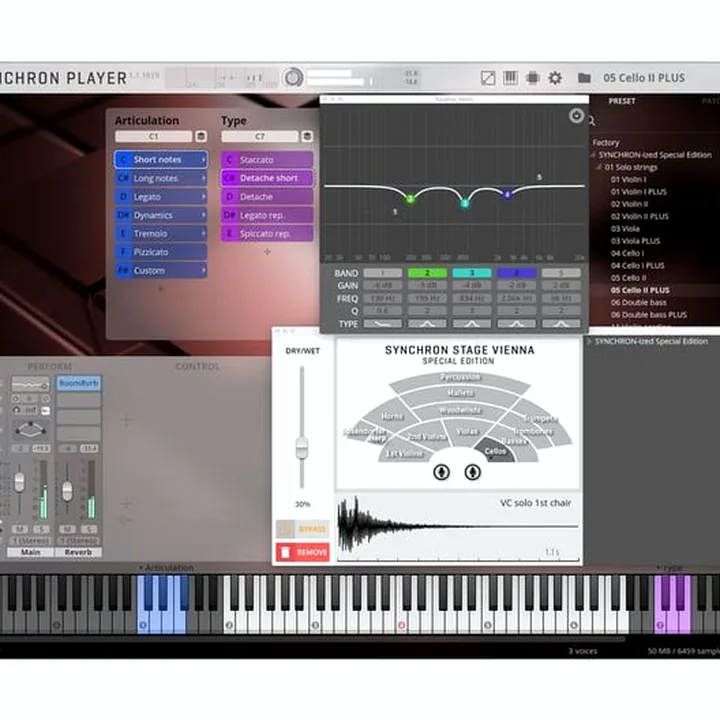The image size is (720, 720).
Task: Expand Long notes articulation arrow
Action: tap(203, 178)
